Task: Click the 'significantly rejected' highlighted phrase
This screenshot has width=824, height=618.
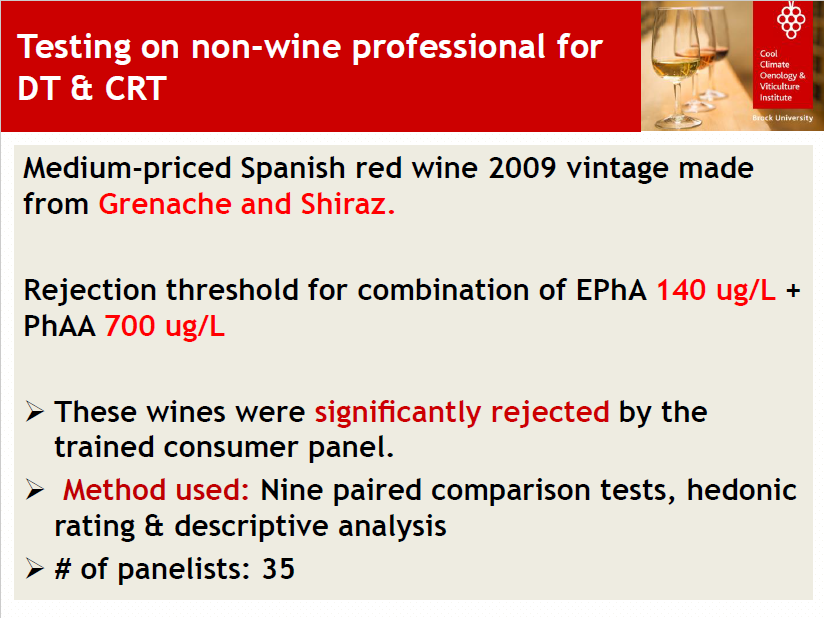Action: tap(462, 412)
